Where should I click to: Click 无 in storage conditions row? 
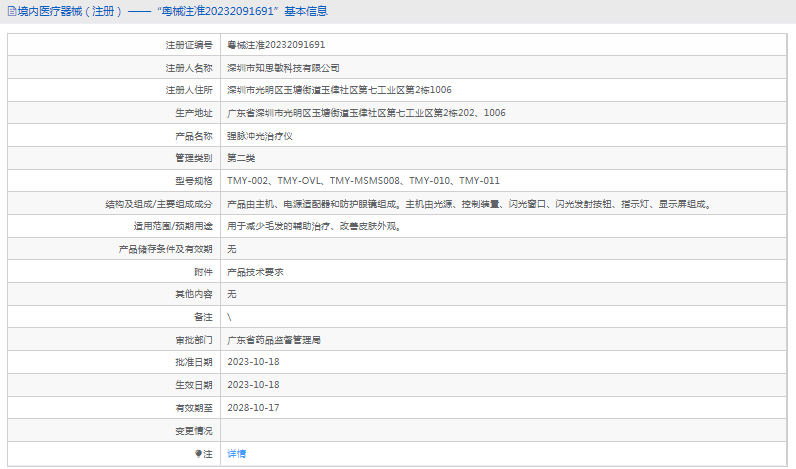tap(231, 249)
